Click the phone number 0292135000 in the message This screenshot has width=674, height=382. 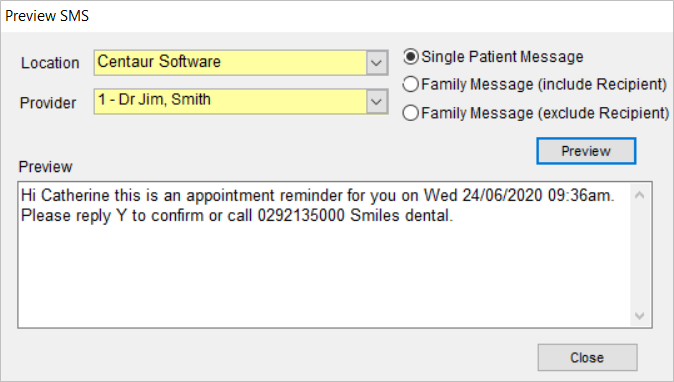coord(301,215)
